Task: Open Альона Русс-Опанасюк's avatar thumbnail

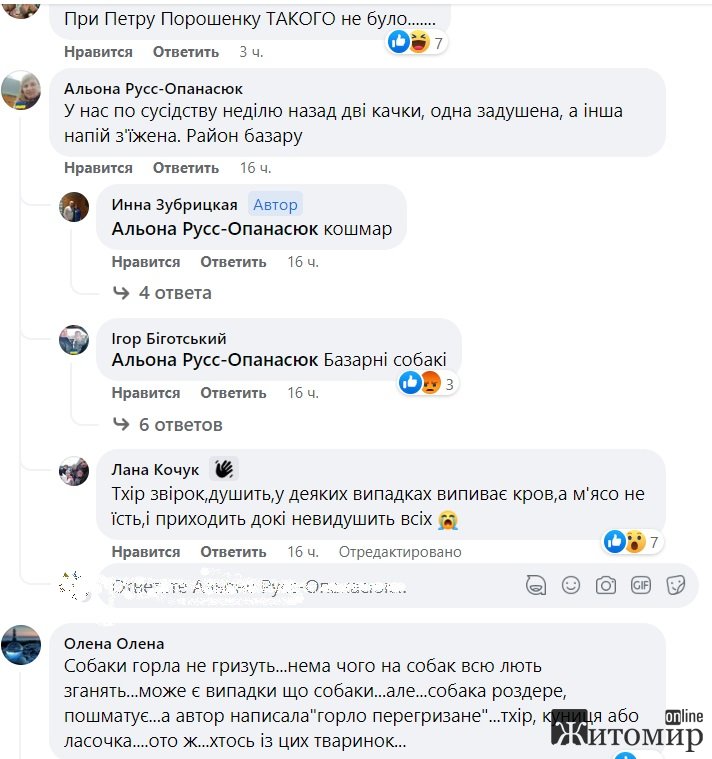Action: pyautogui.click(x=21, y=90)
